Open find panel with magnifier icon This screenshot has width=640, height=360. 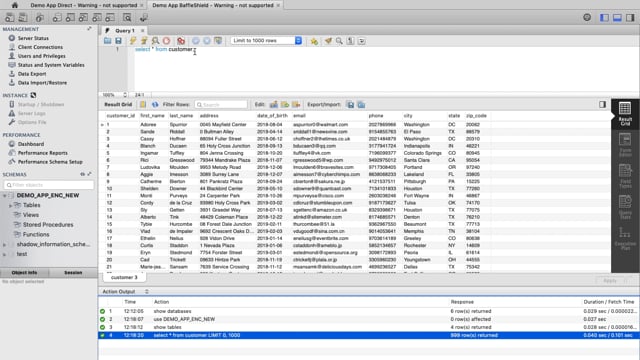coord(339,41)
